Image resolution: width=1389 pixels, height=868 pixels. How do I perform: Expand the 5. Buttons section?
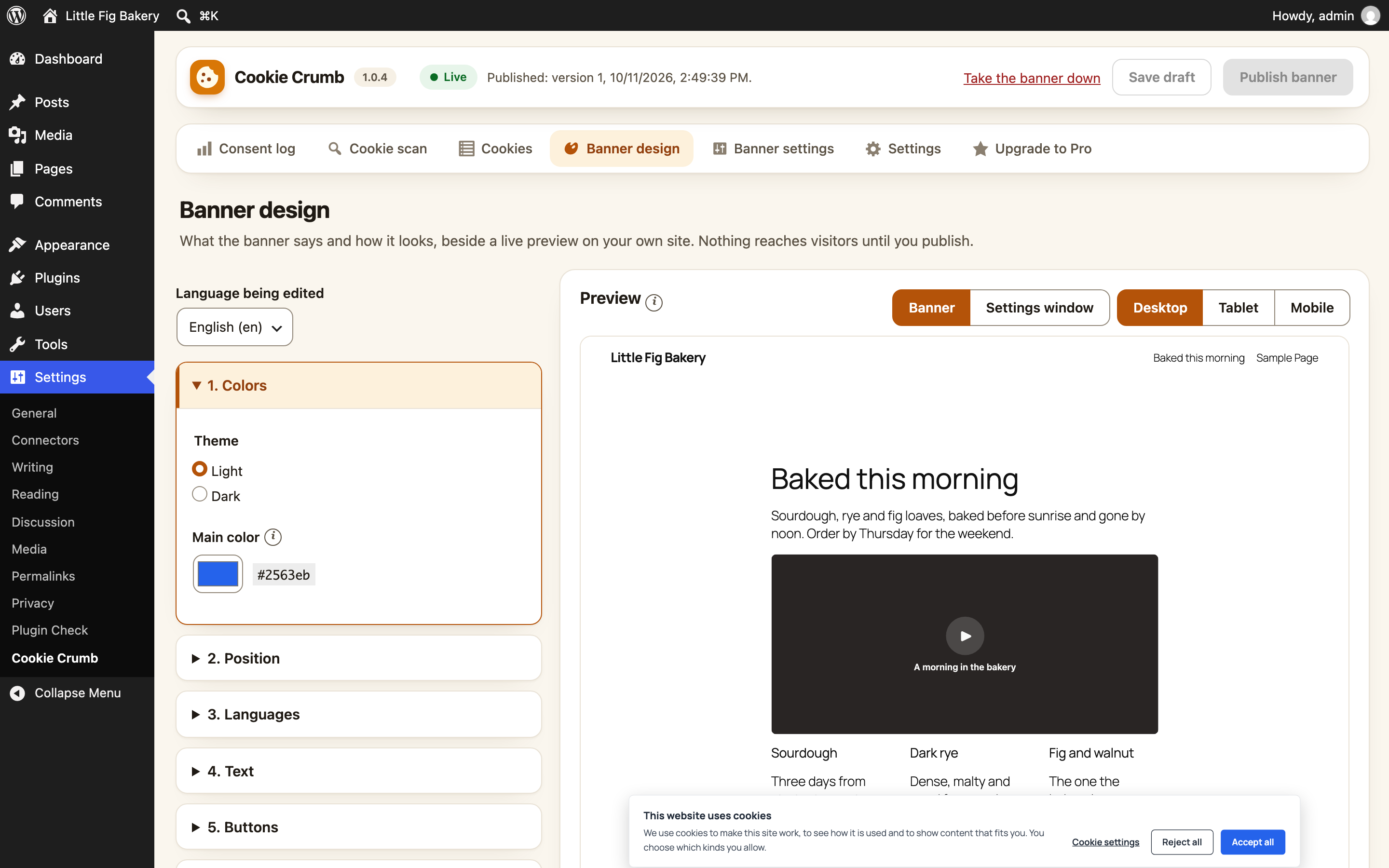point(359,827)
